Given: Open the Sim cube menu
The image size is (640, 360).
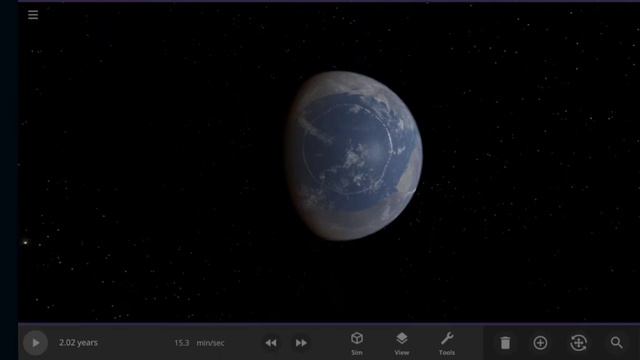Looking at the screenshot, I should tap(357, 343).
